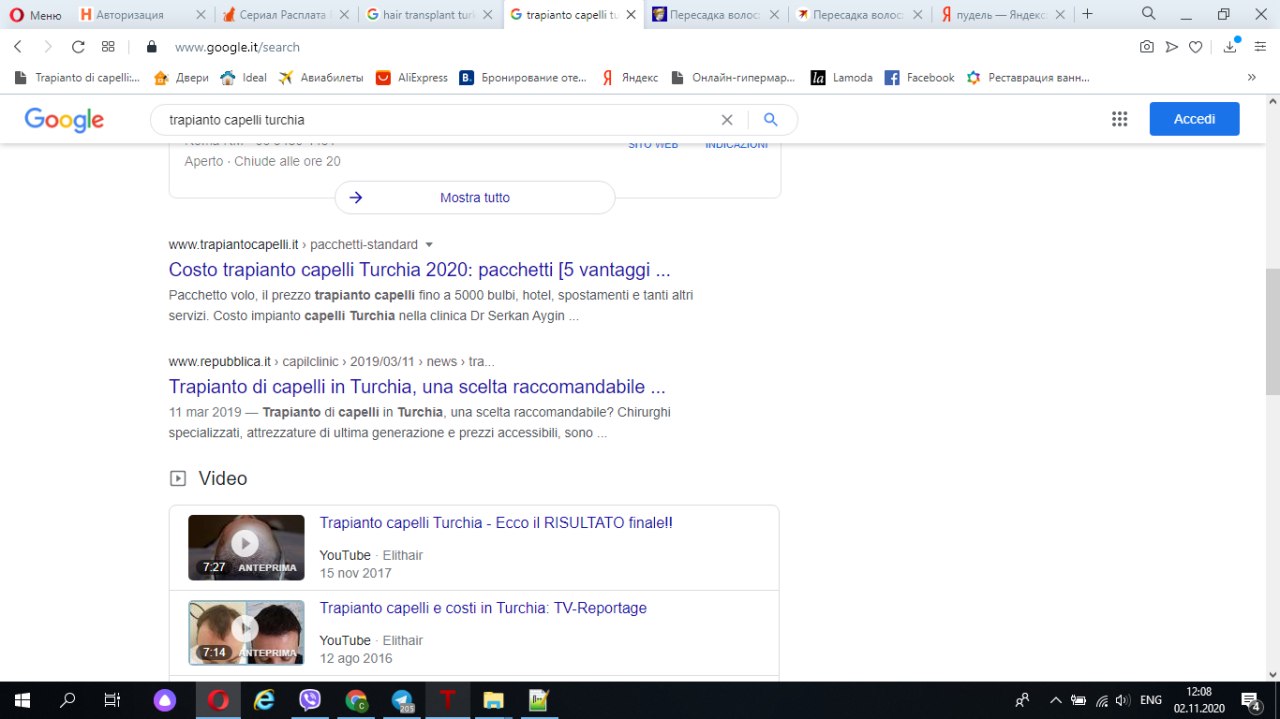Image resolution: width=1280 pixels, height=719 pixels.
Task: Click the INDICAZIONI link
Action: tap(736, 145)
